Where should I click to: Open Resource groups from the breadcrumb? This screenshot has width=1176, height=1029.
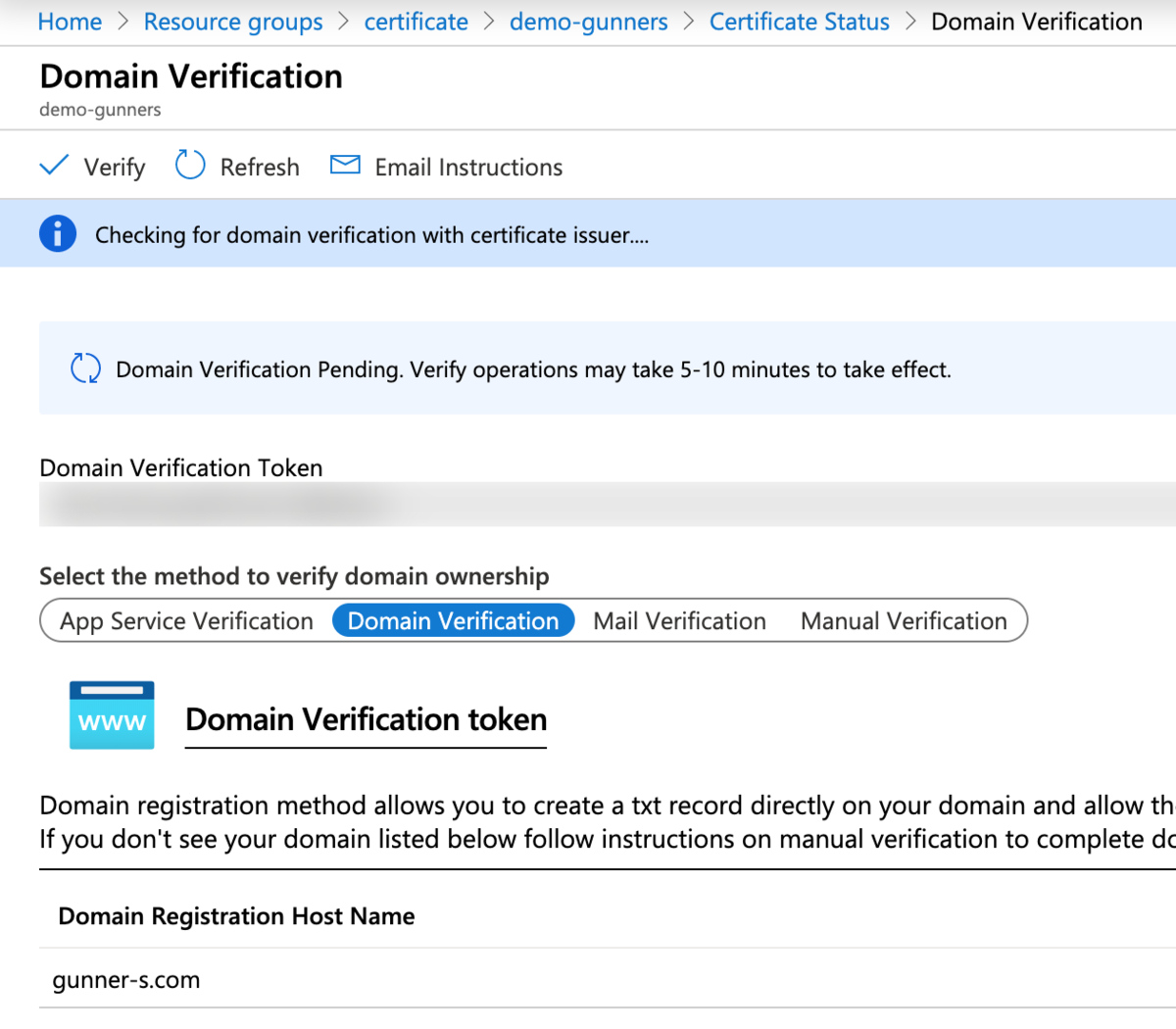(232, 22)
